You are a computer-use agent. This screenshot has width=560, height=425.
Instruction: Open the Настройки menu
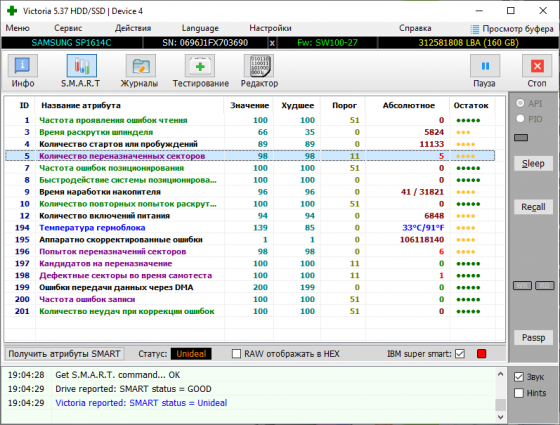coord(270,28)
